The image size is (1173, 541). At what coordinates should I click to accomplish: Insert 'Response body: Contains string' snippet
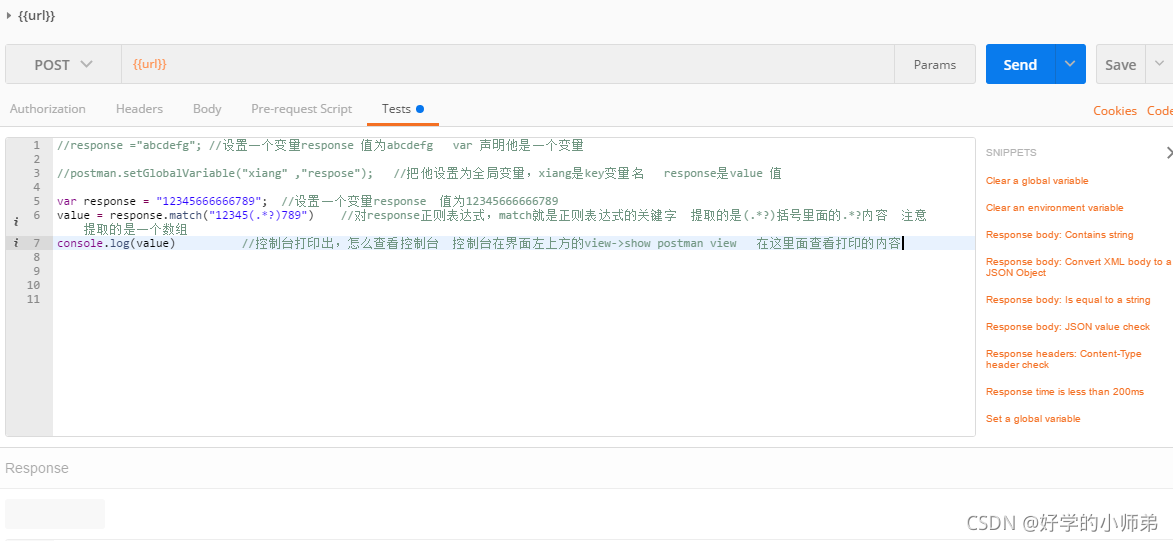point(1059,235)
